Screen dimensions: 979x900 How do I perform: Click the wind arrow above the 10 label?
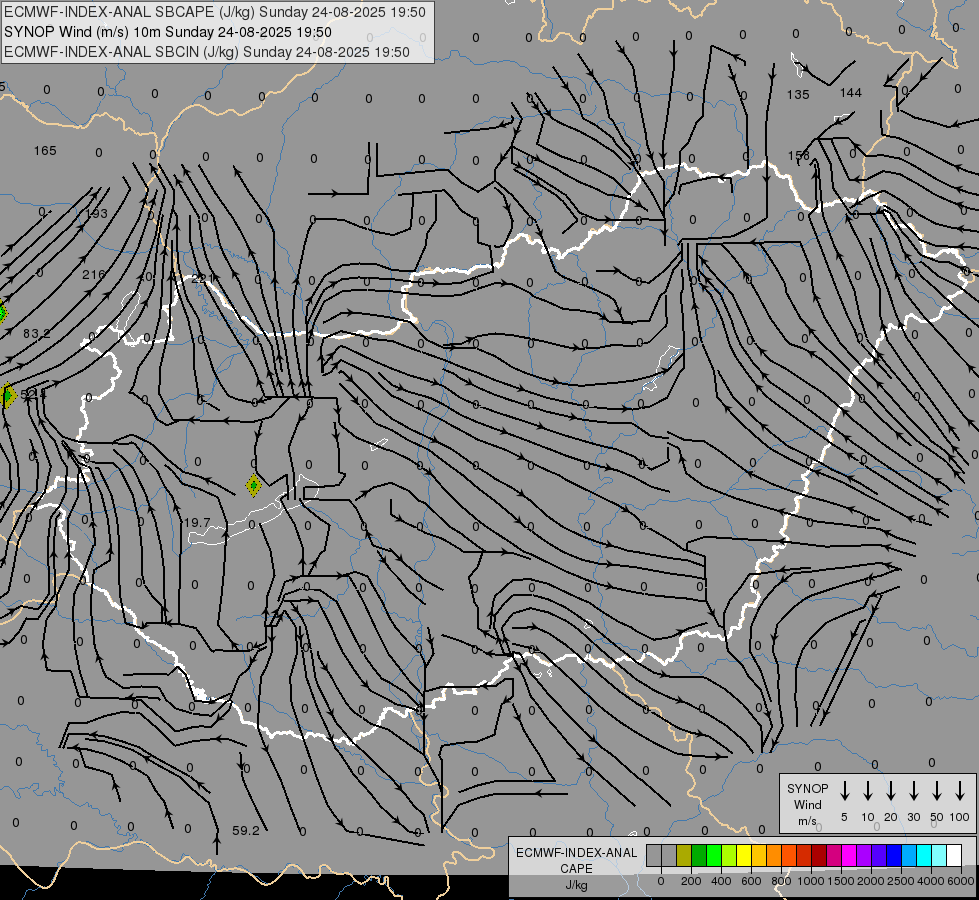click(x=868, y=791)
